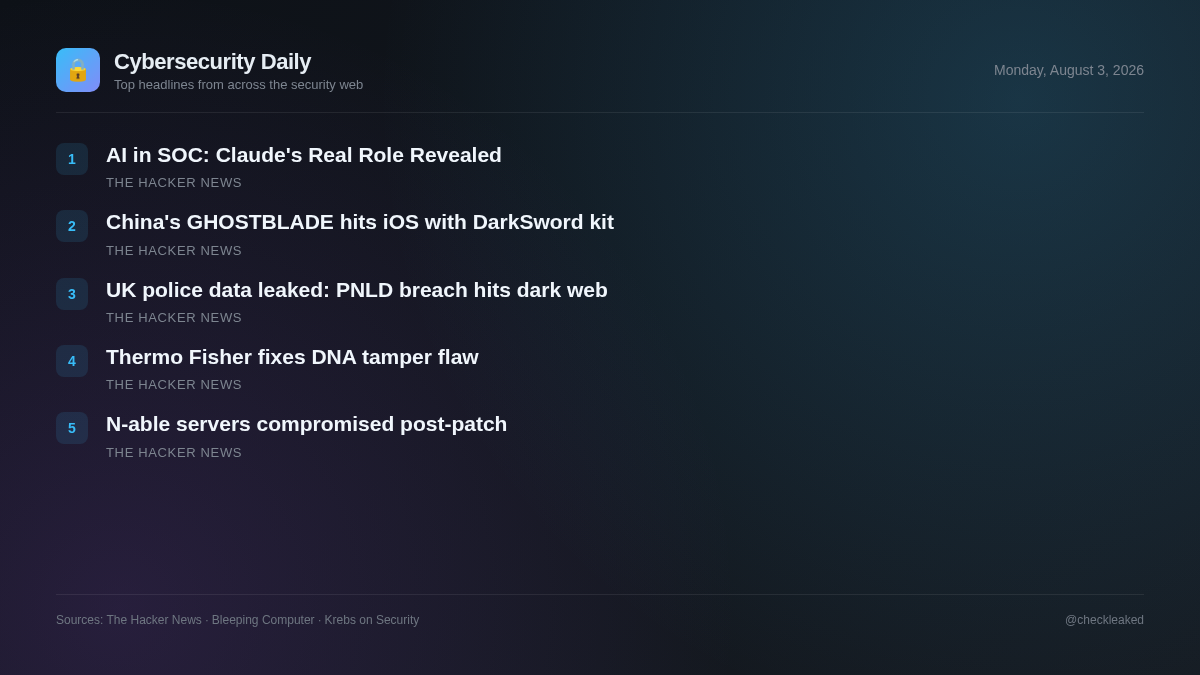Image resolution: width=1200 pixels, height=675 pixels.
Task: Click the @checkleaked handle
Action: click(x=1104, y=620)
